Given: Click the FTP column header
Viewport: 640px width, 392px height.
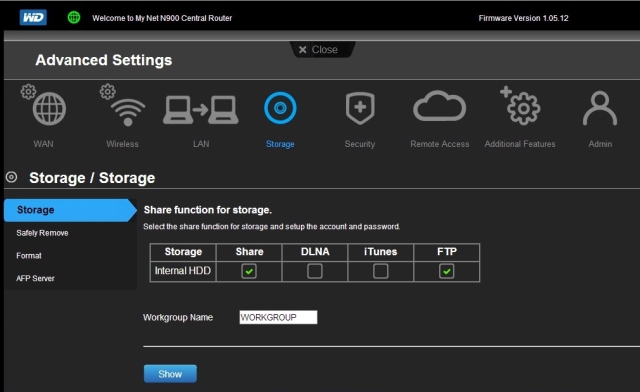Looking at the screenshot, I should click(x=447, y=252).
